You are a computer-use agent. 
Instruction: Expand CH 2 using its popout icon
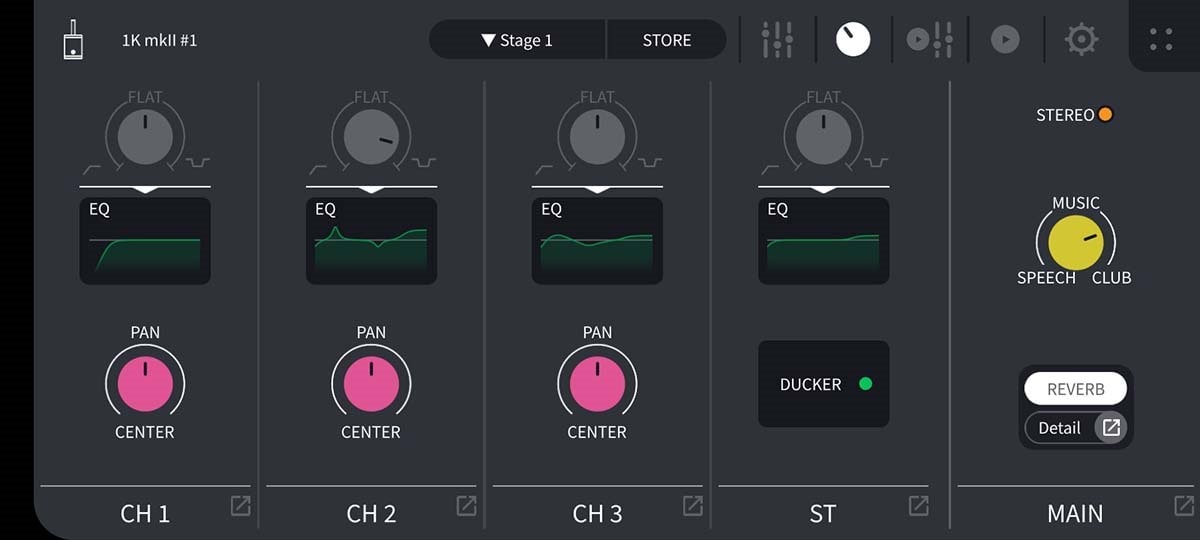tap(467, 506)
